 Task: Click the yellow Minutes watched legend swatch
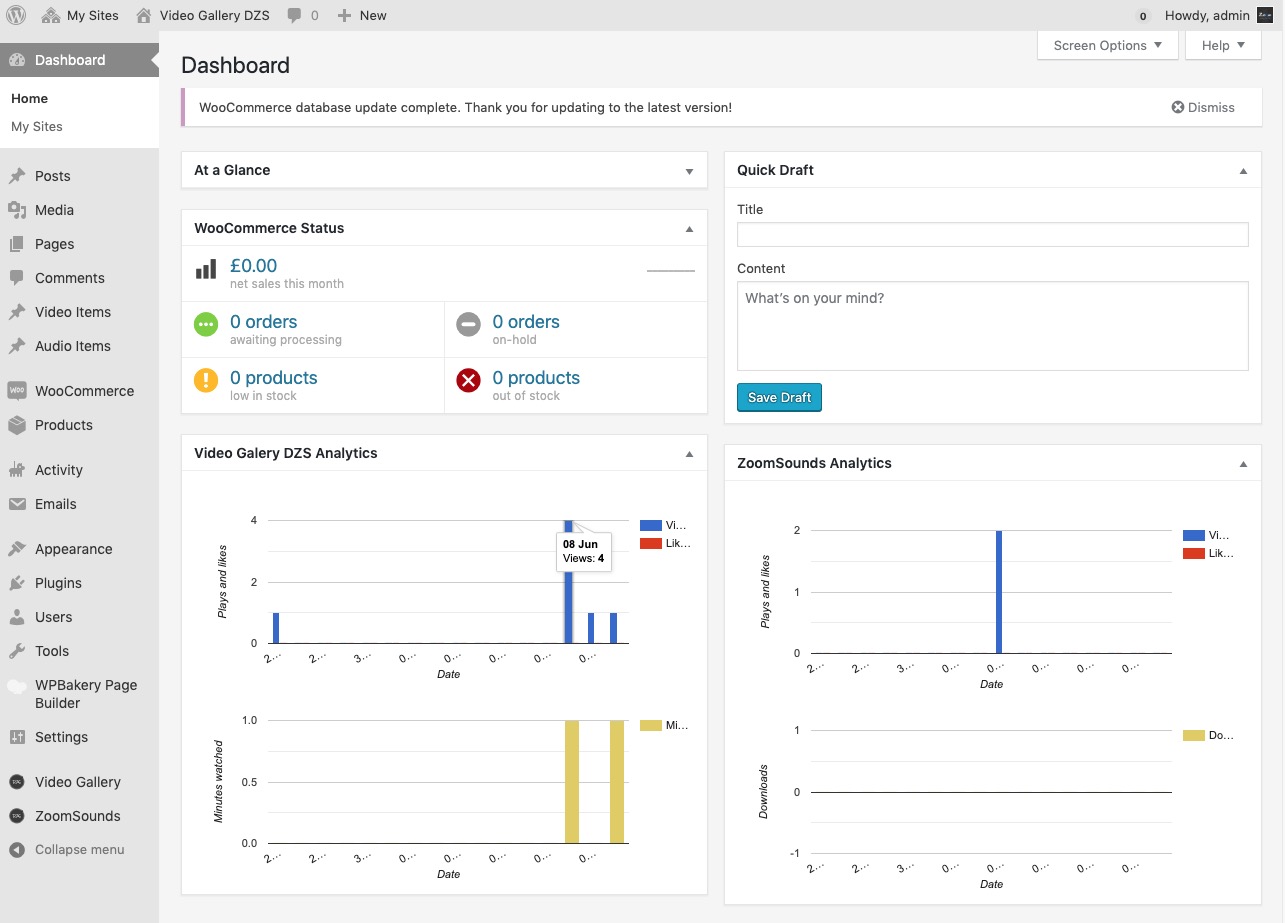pyautogui.click(x=651, y=725)
